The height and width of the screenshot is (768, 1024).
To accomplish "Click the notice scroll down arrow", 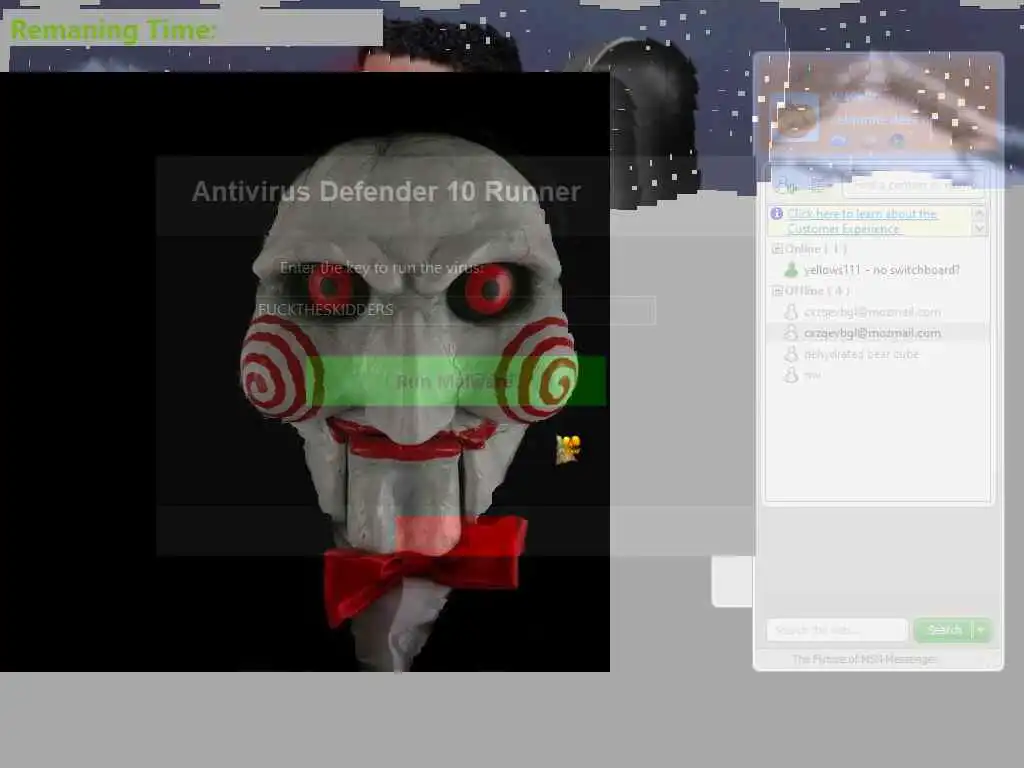I will coord(978,228).
